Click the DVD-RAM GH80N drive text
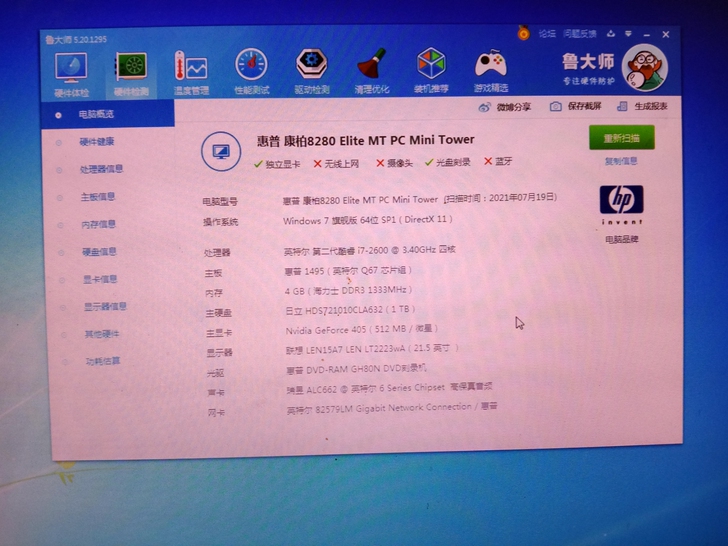The image size is (728, 546). (x=356, y=369)
